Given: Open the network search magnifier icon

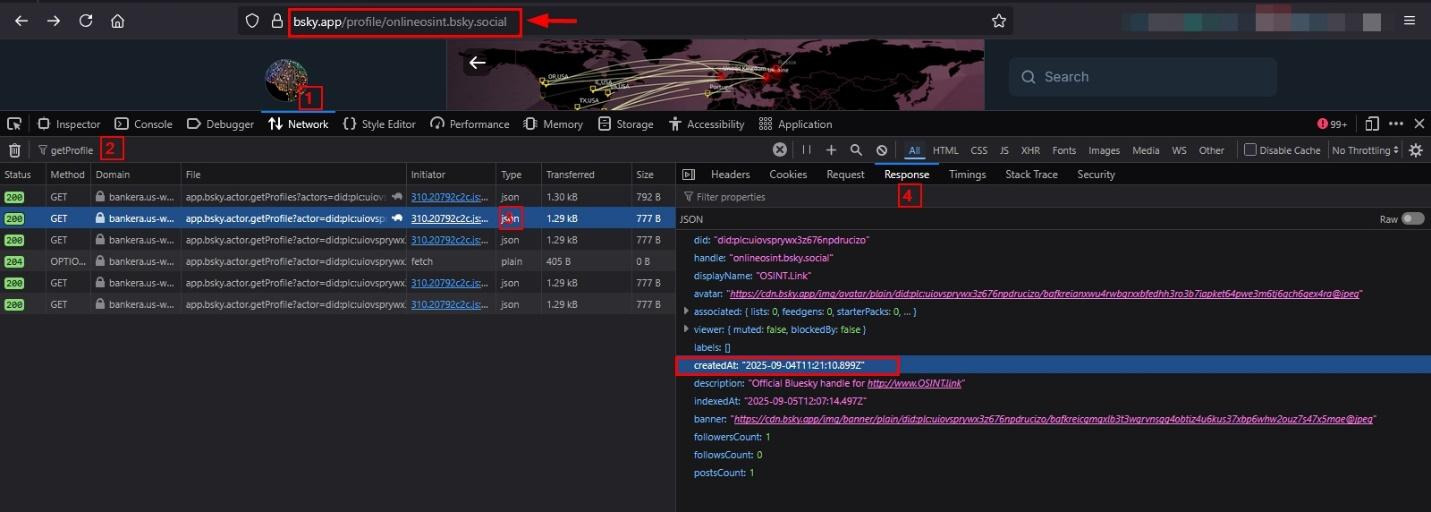Looking at the screenshot, I should 856,150.
